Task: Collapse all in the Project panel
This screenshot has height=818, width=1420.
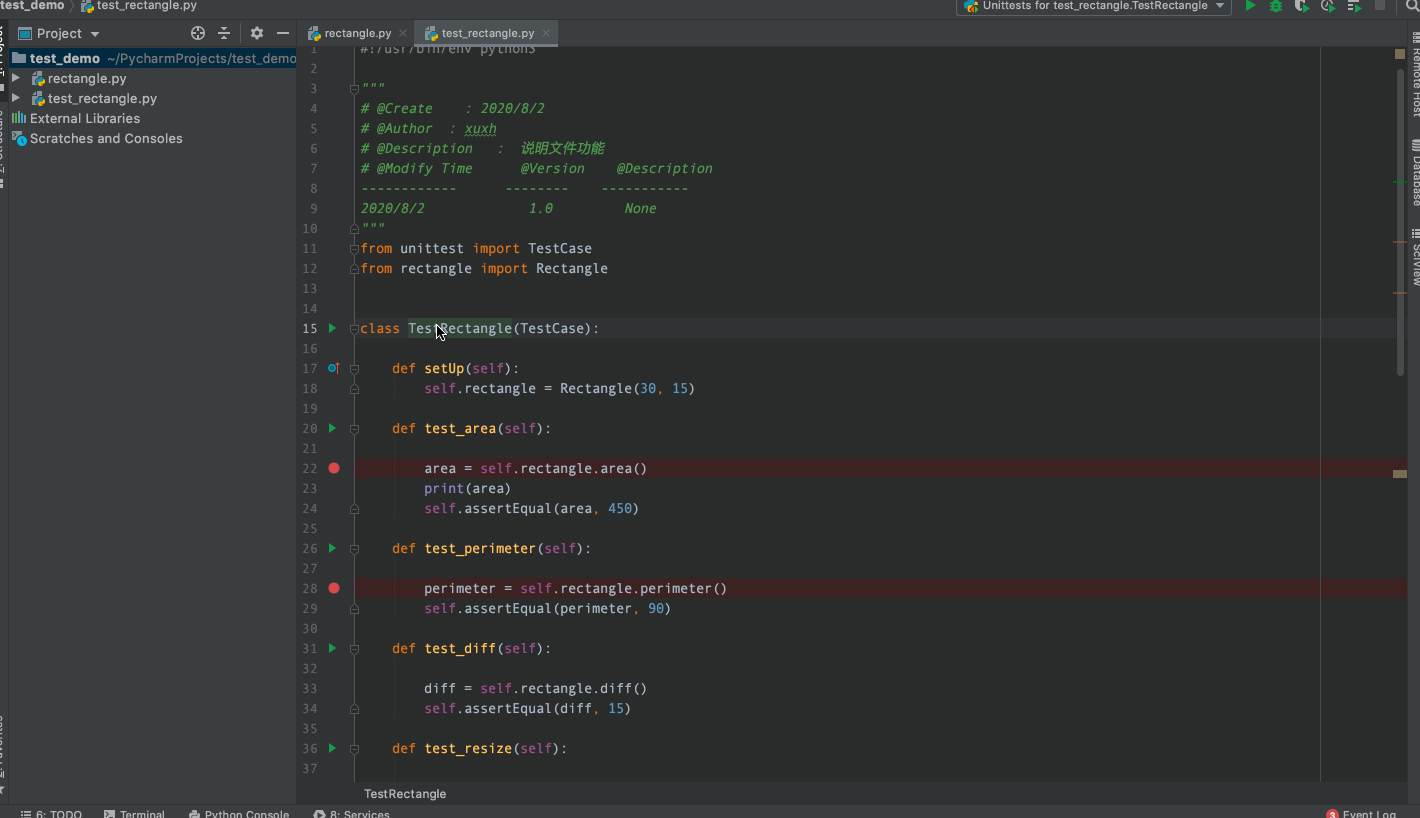Action: [224, 33]
